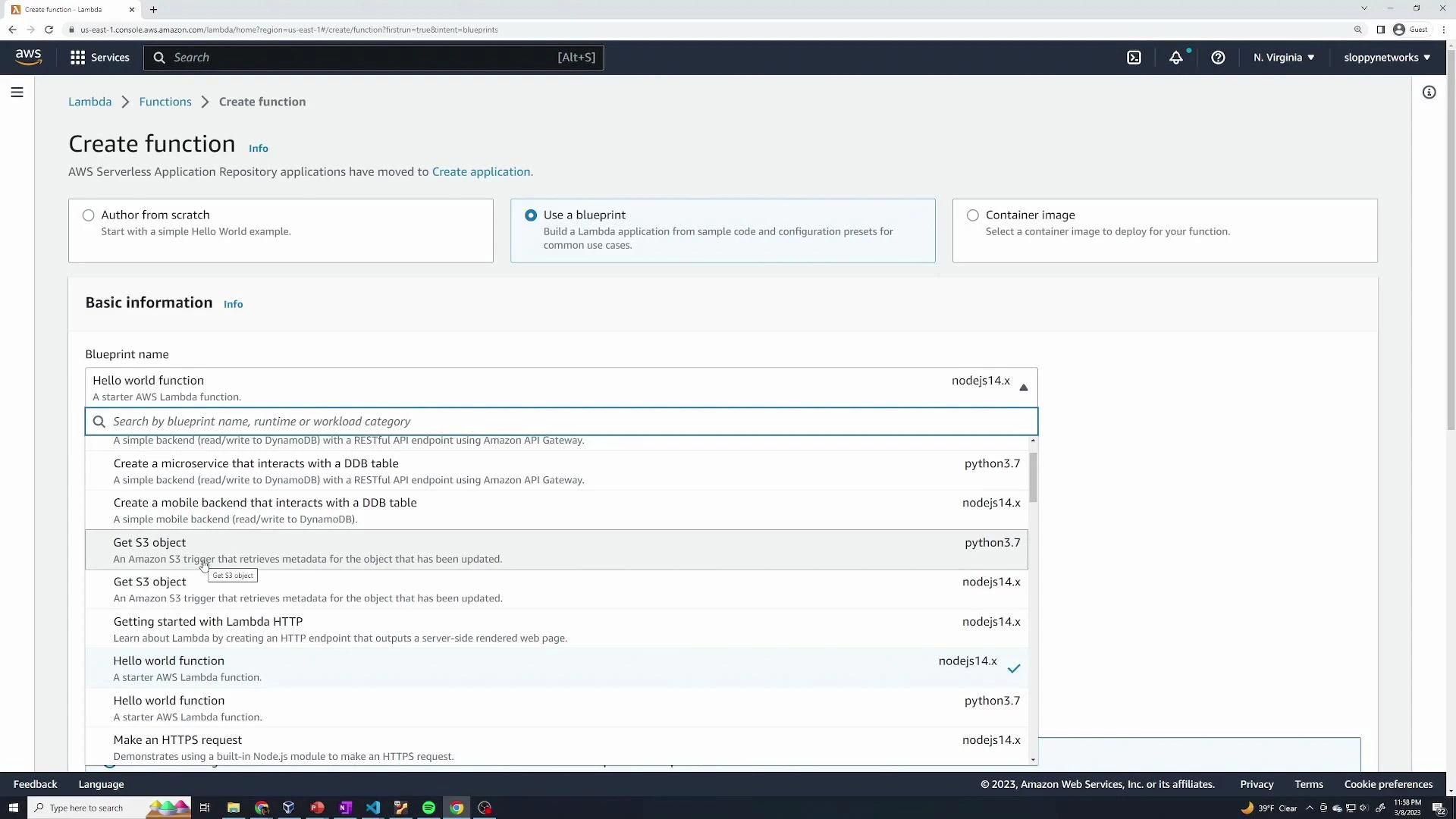Open the help question mark icon
Viewport: 1456px width, 819px height.
click(1218, 57)
